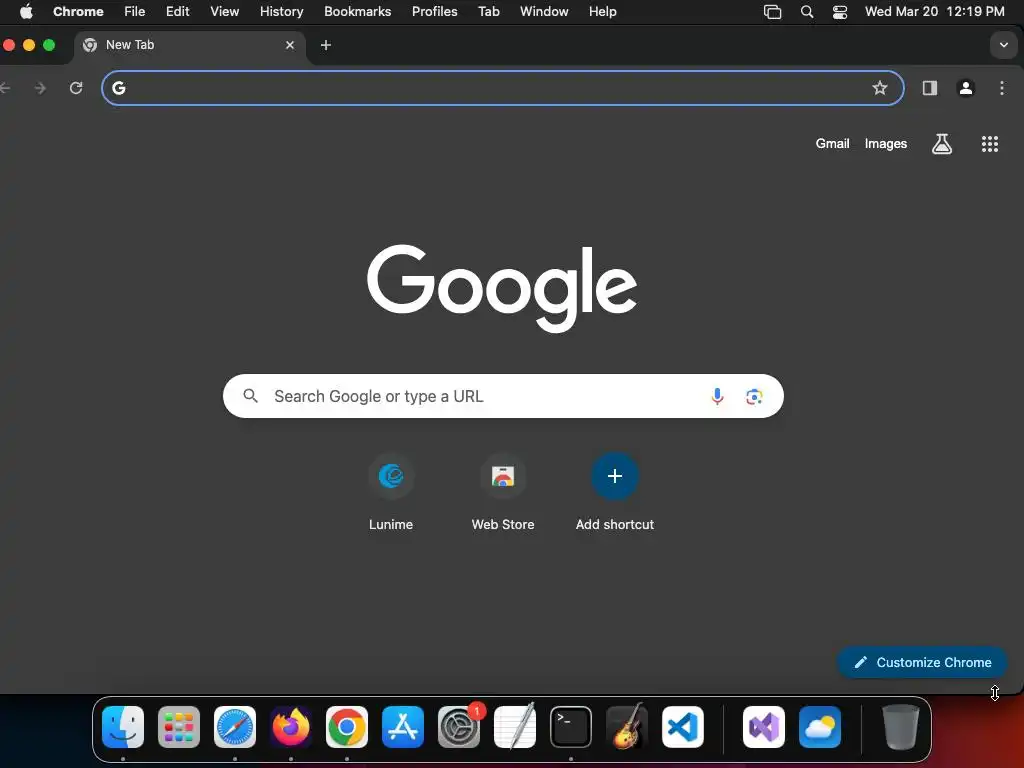Open the Help menu
Image resolution: width=1024 pixels, height=768 pixels.
[603, 11]
